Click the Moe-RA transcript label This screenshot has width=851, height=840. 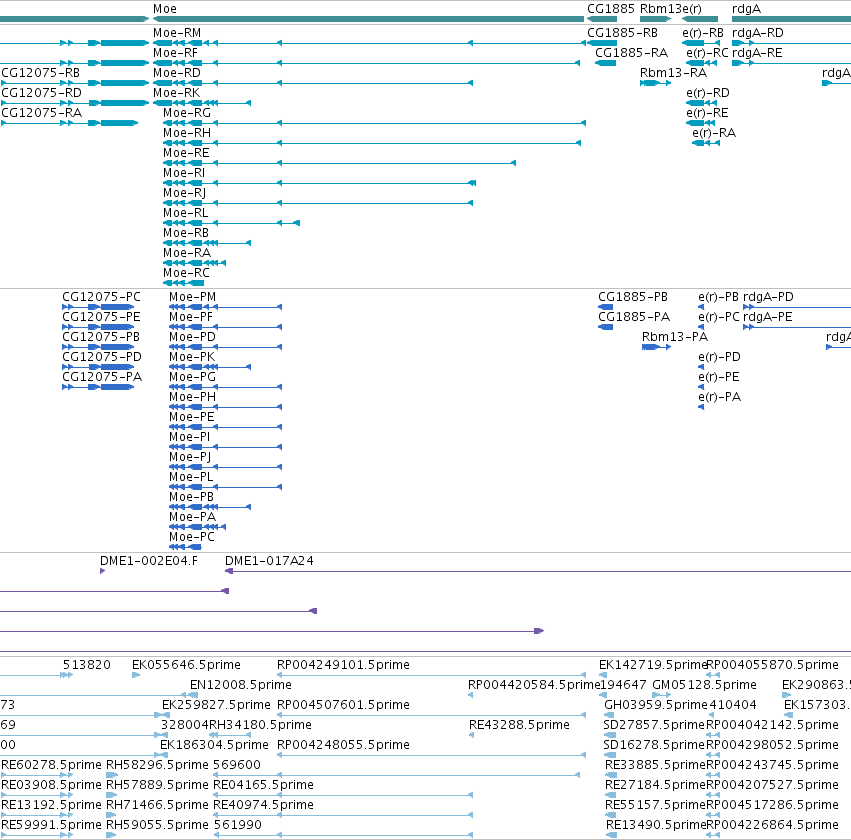tap(187, 253)
